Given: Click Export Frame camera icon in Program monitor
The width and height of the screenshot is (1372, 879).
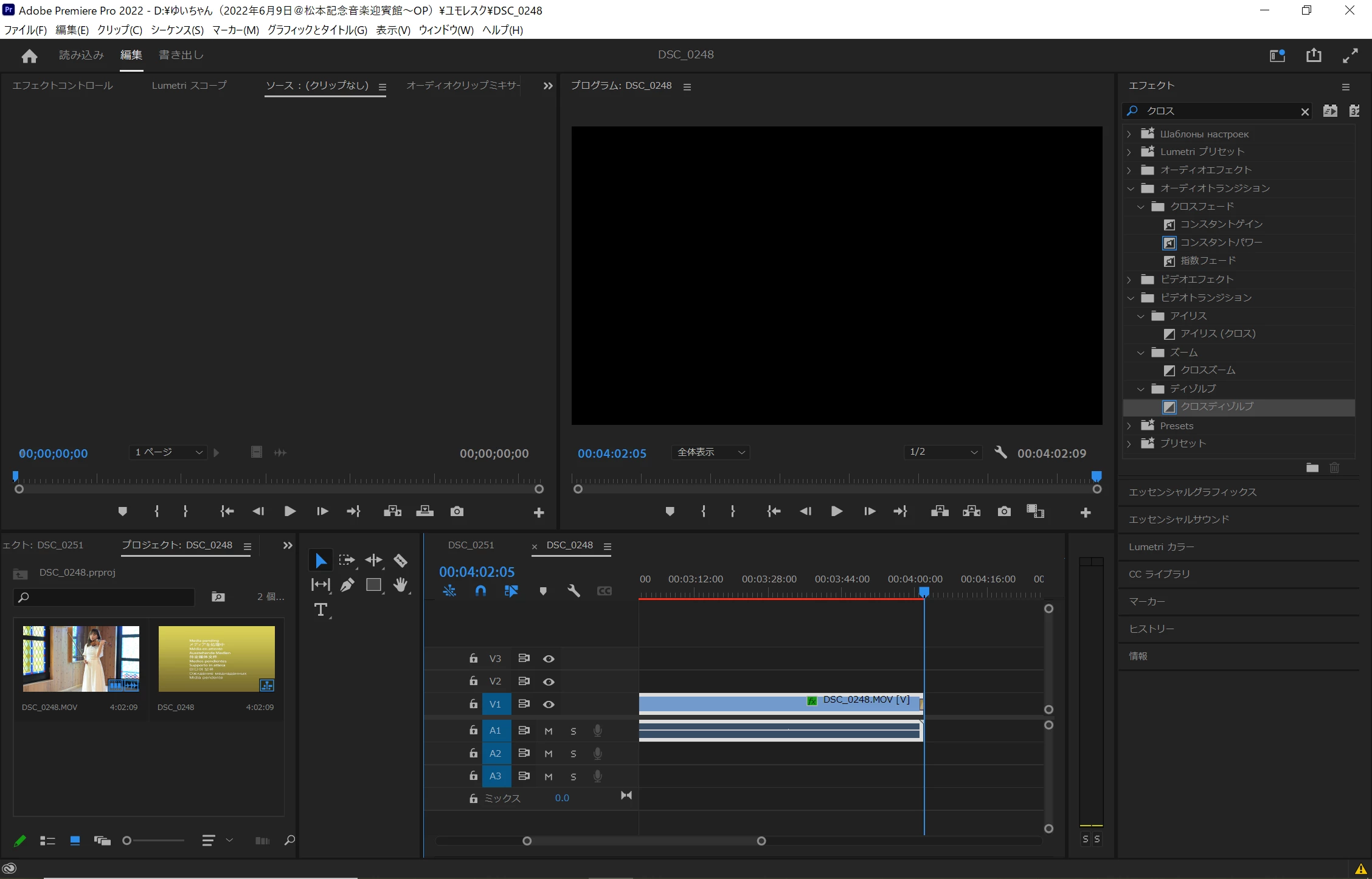Looking at the screenshot, I should [x=1004, y=512].
